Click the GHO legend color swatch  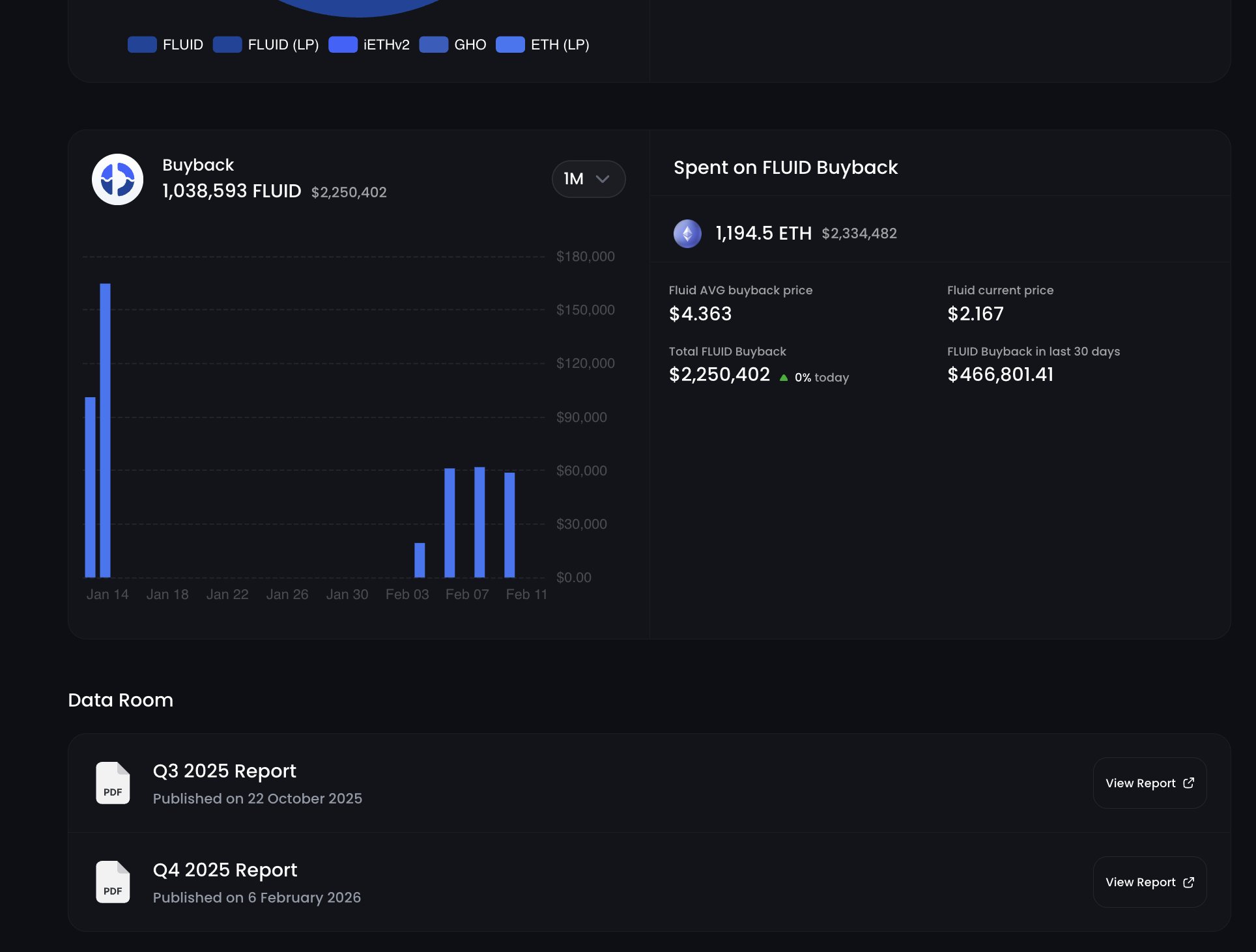pos(433,44)
